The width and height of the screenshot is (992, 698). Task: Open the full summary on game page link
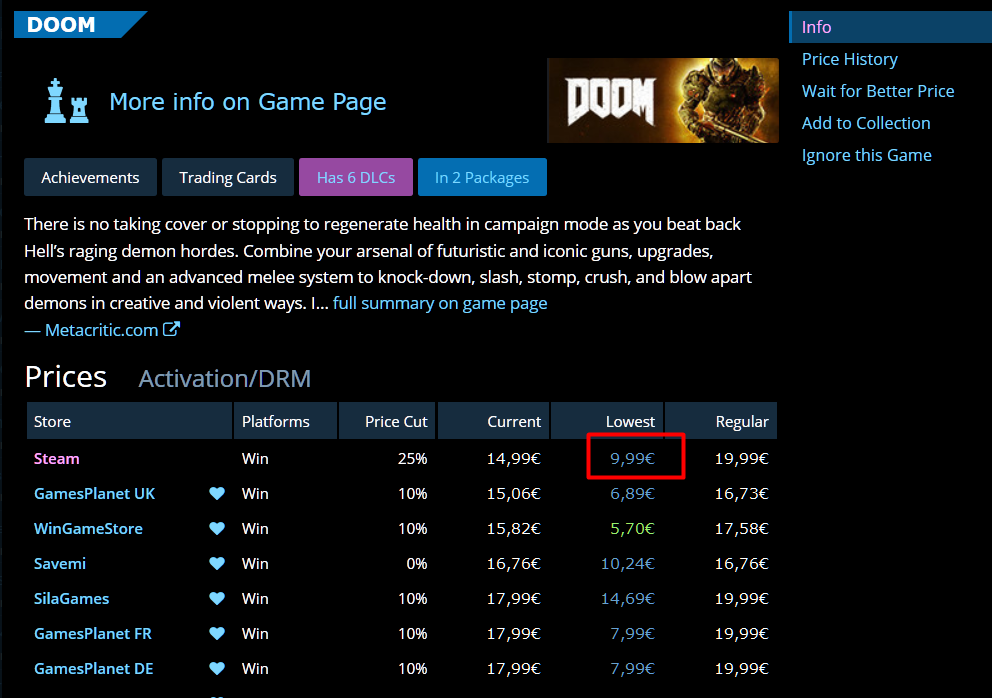(440, 303)
